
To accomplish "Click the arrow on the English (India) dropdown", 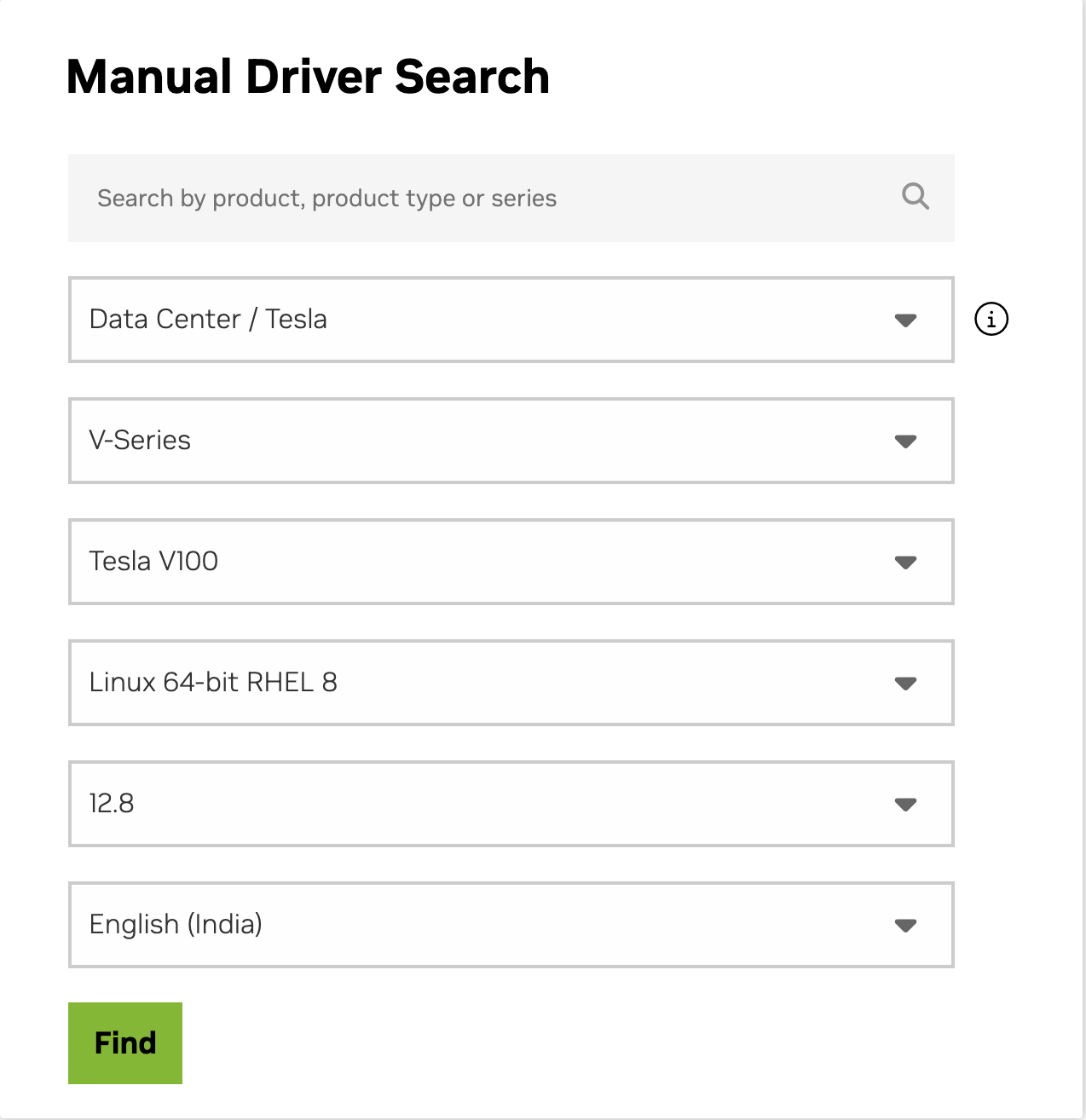I will tap(905, 926).
